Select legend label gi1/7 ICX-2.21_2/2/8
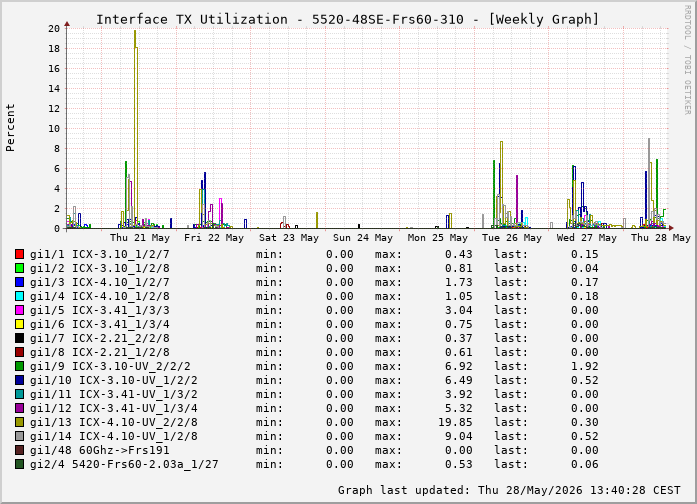Viewport: 697px width, 504px height. 100,338
